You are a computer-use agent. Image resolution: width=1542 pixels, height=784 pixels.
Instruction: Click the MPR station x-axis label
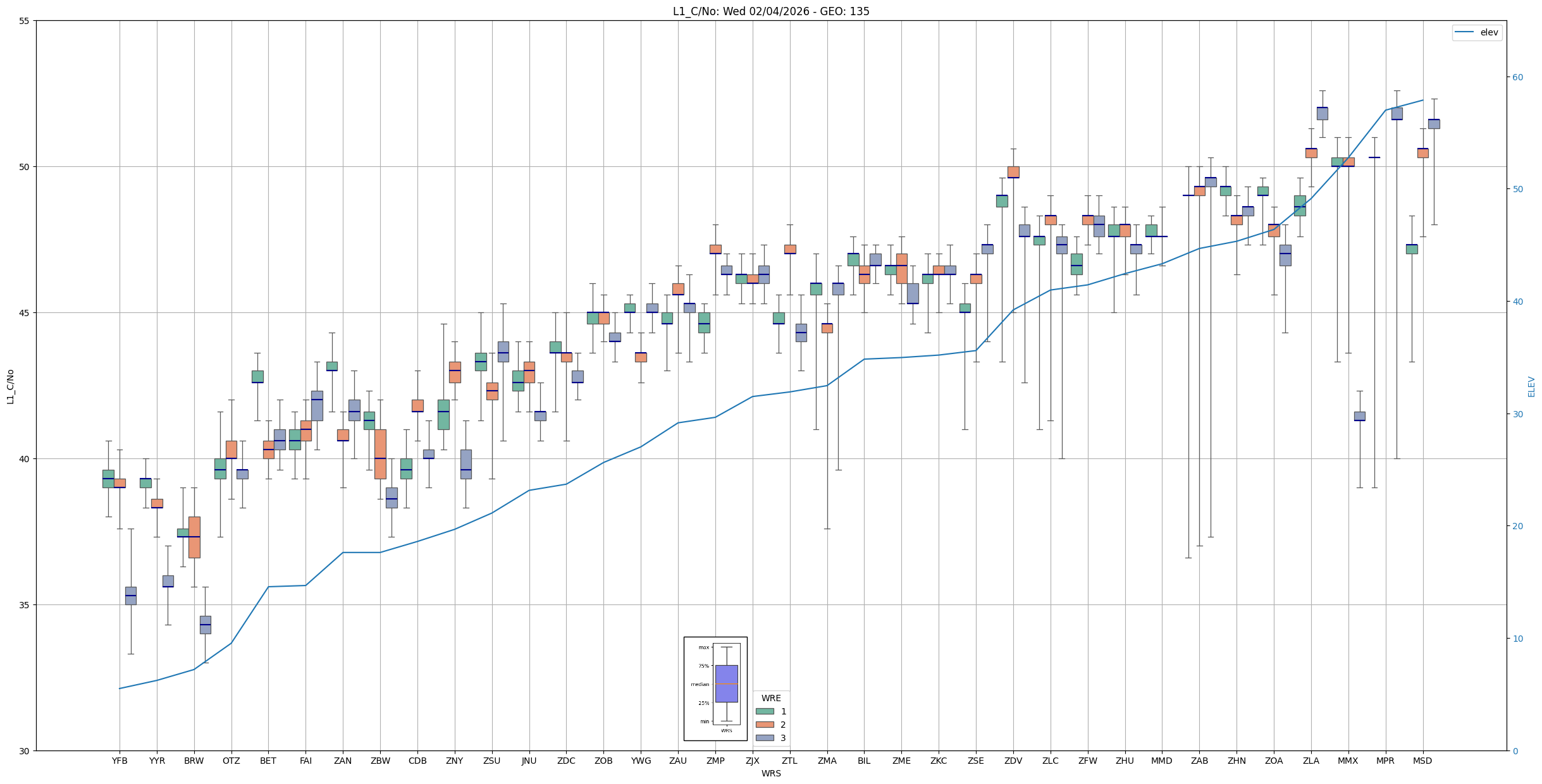pyautogui.click(x=1385, y=761)
